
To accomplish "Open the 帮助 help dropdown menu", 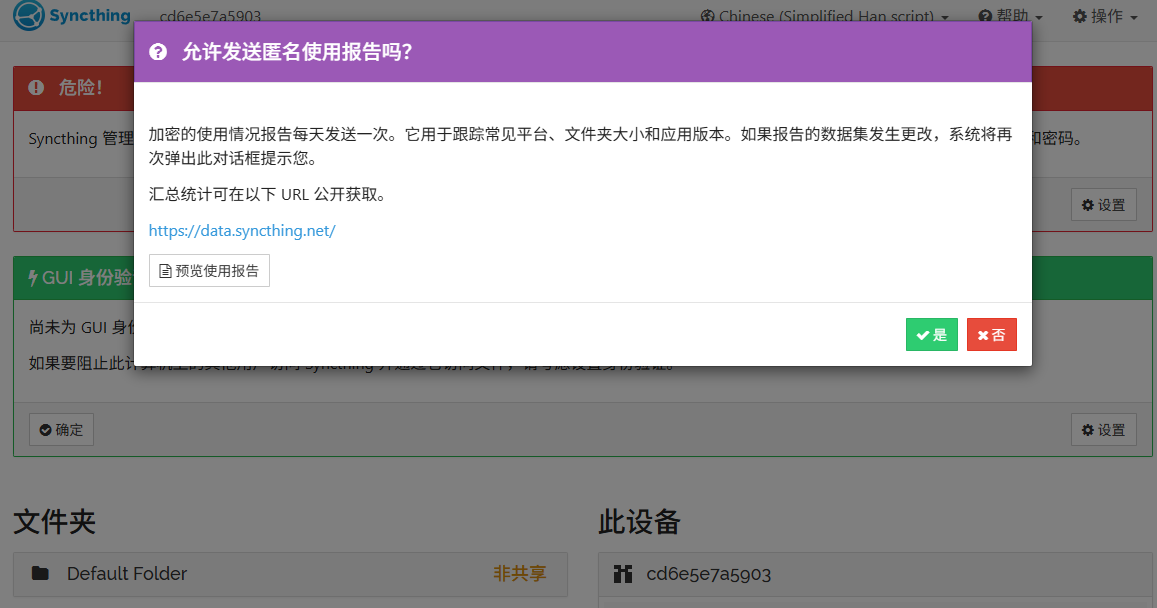I will pyautogui.click(x=1010, y=17).
